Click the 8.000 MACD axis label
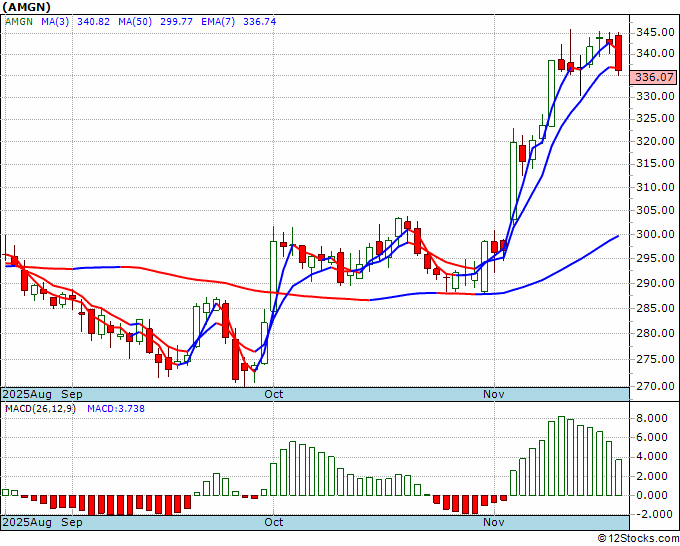Screen dimensions: 680x546 pos(652,418)
